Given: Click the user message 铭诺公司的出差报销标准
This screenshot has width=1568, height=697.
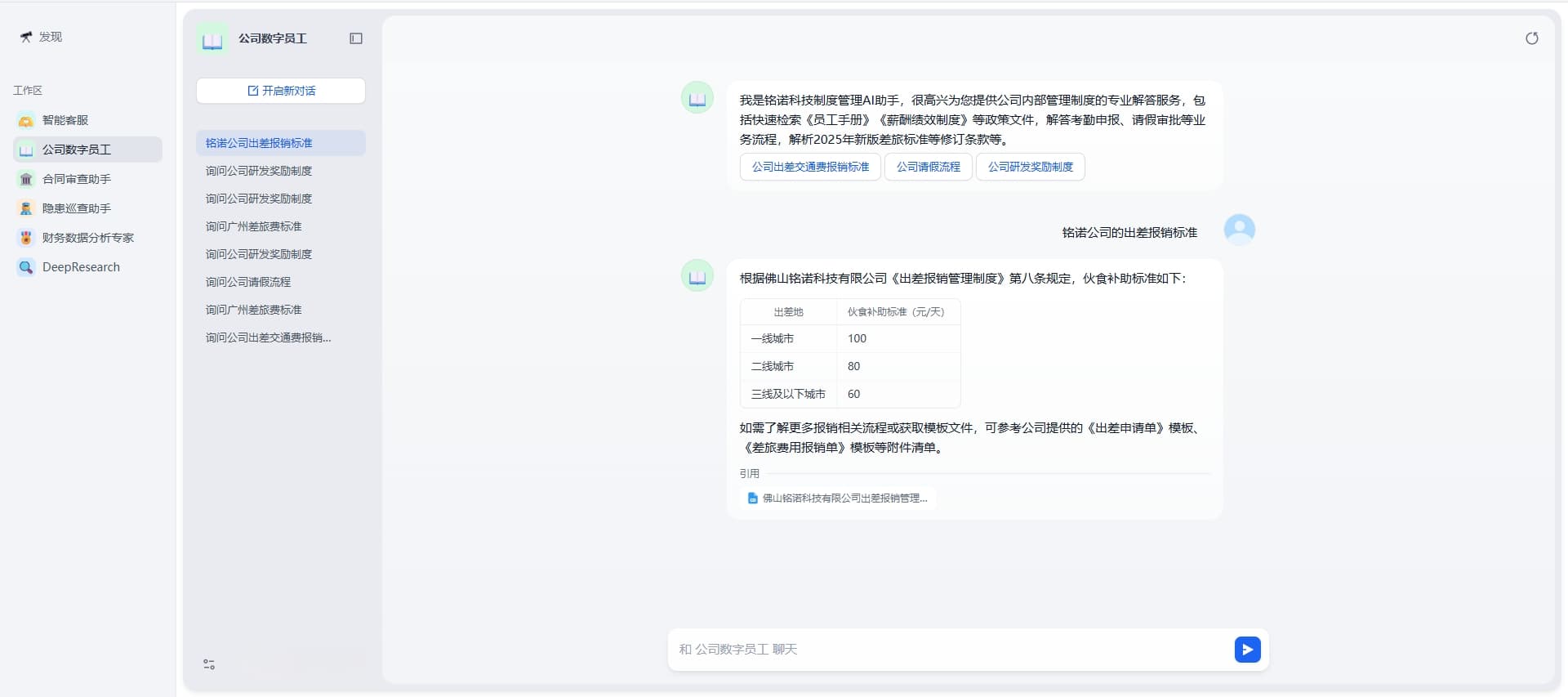Looking at the screenshot, I should (x=1129, y=233).
